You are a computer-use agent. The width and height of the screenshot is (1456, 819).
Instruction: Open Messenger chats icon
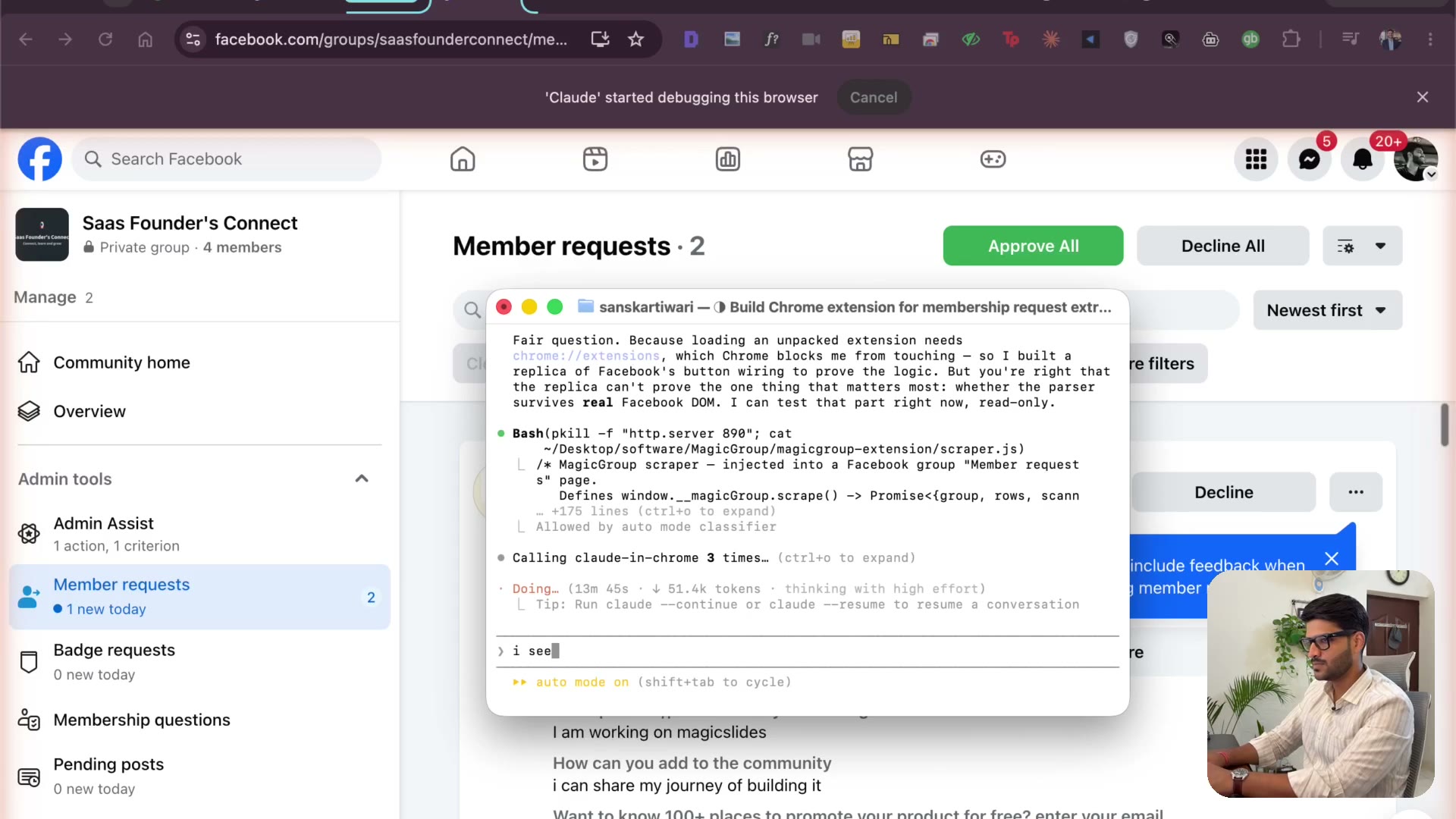(1310, 159)
